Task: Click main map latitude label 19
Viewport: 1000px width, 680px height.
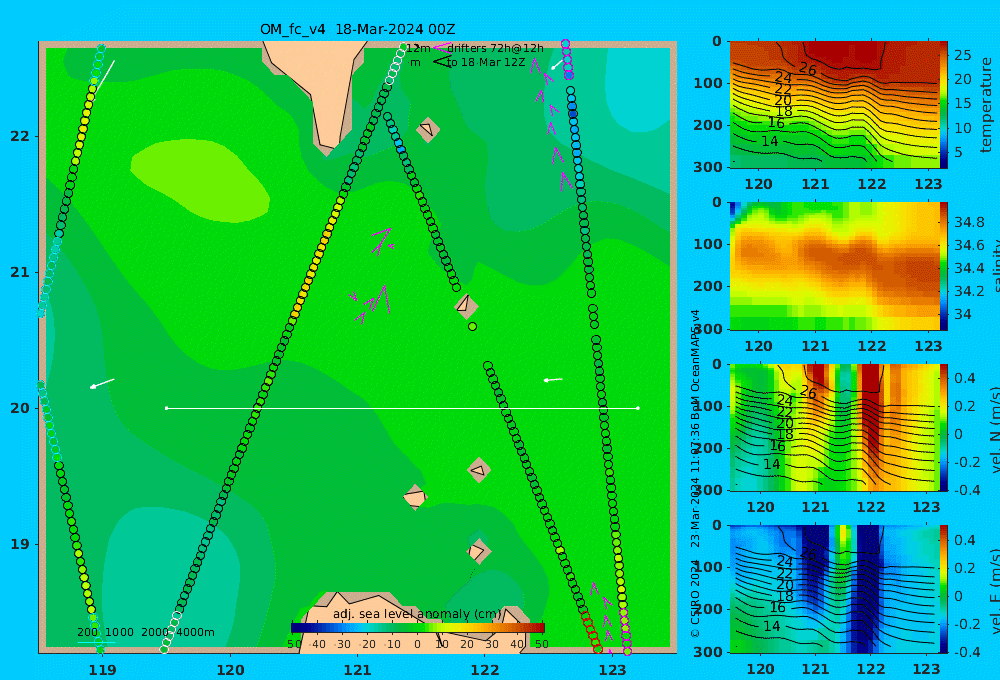Action: coord(19,544)
